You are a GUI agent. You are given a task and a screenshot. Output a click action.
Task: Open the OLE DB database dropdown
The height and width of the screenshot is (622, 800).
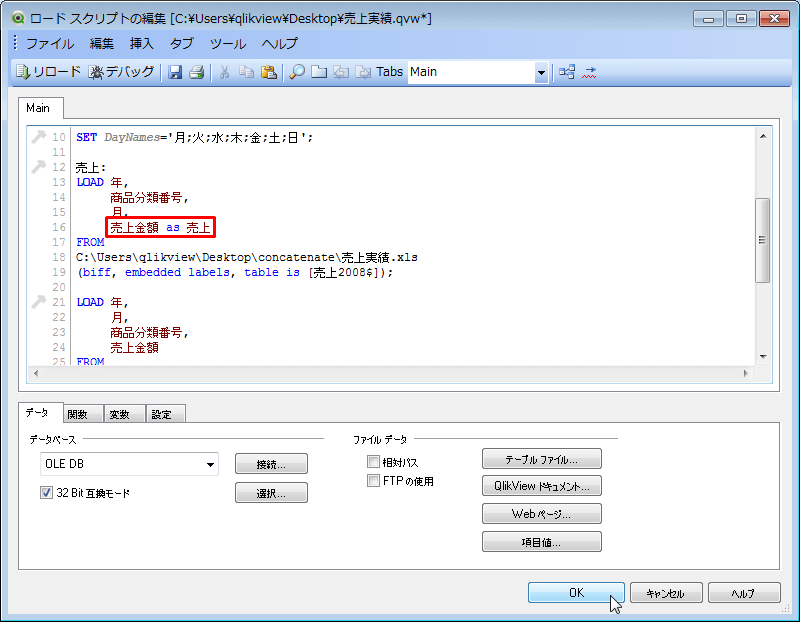[210, 464]
